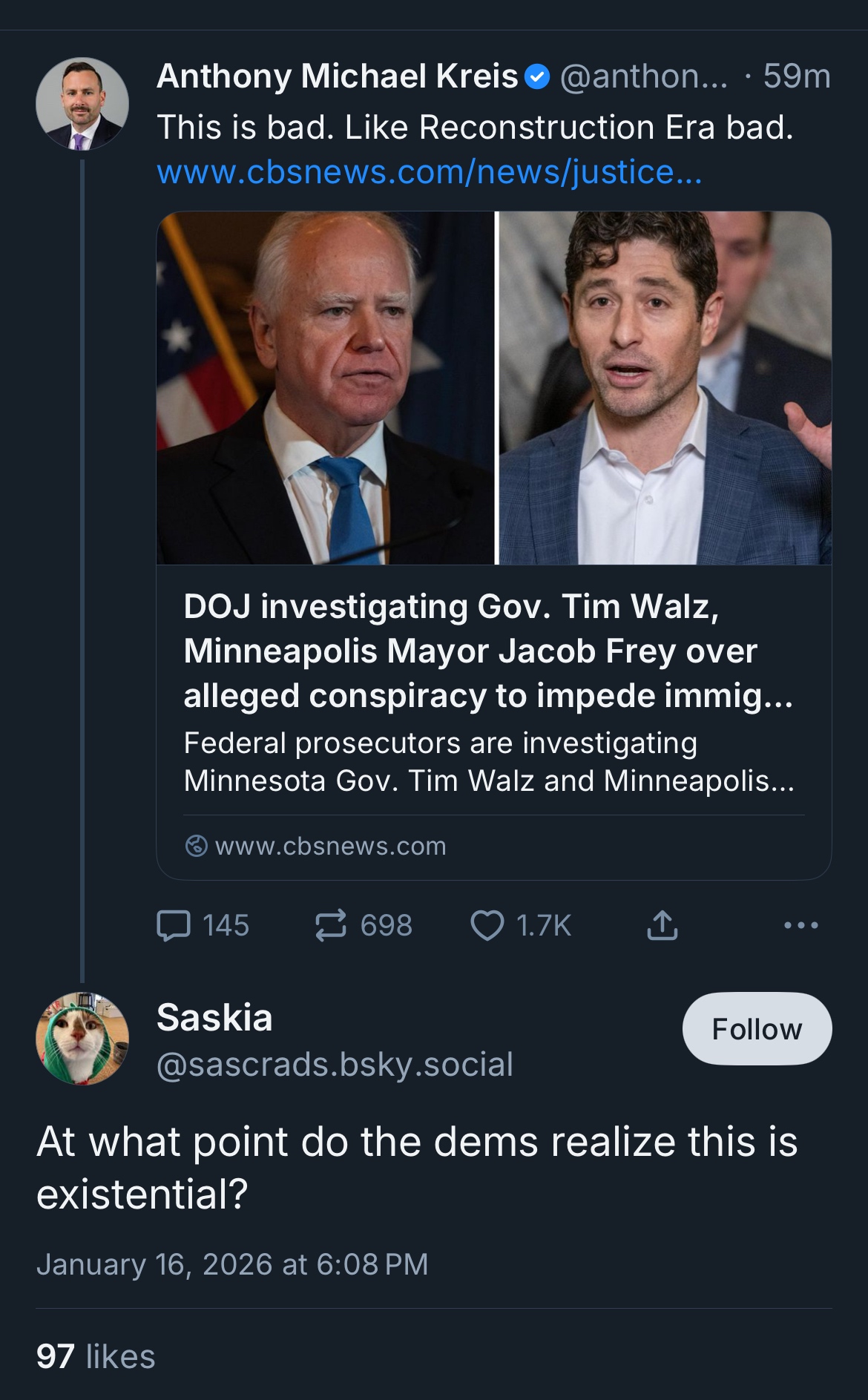Like the post with the heart icon
The height and width of the screenshot is (1400, 868).
click(487, 925)
